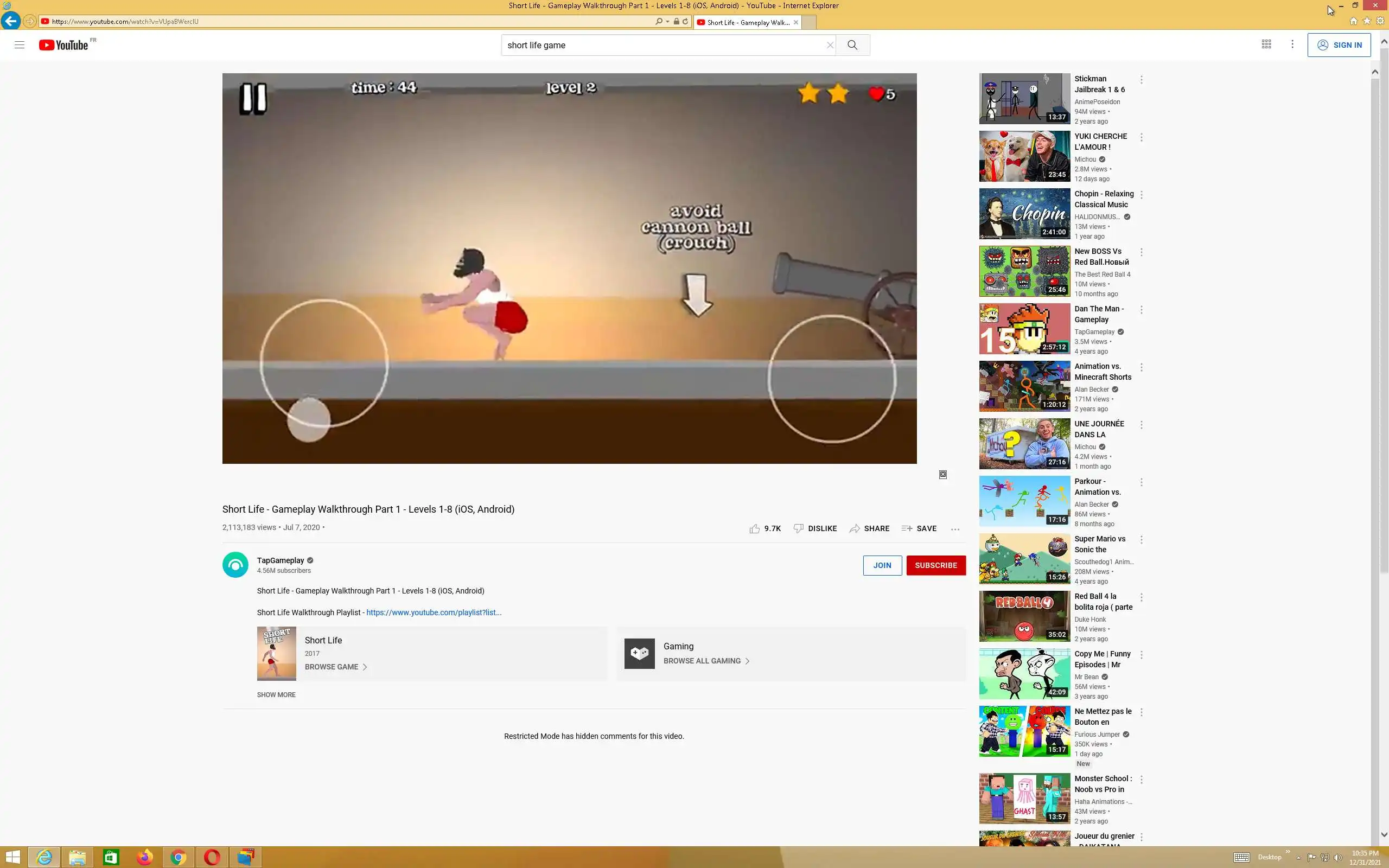Expand description with Show More

click(276, 694)
